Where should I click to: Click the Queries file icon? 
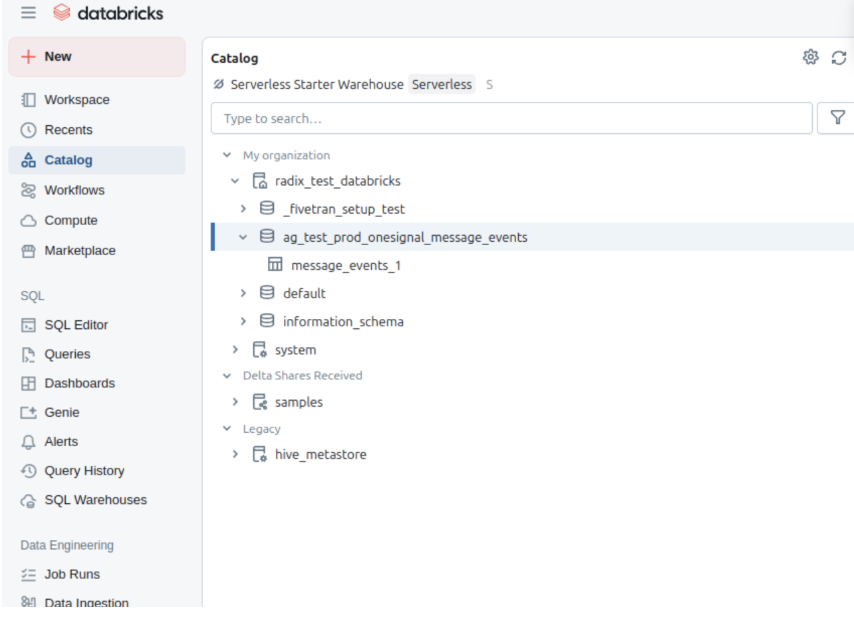[28, 354]
